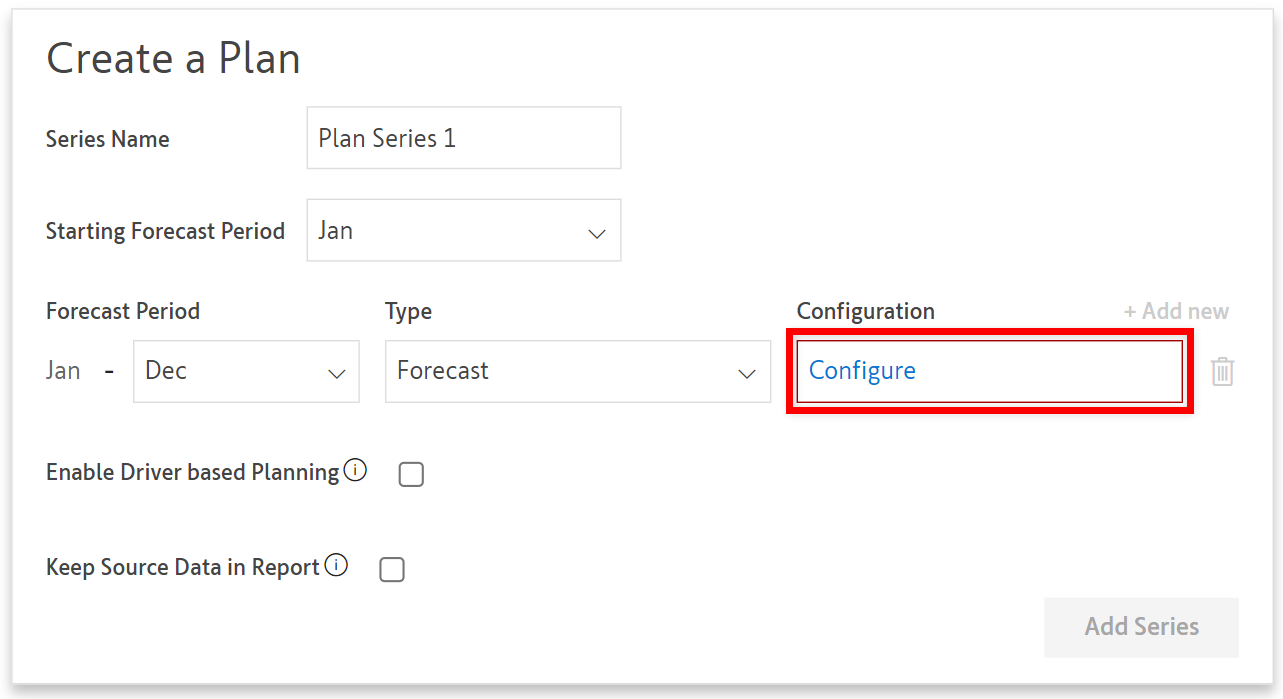Enable the Driver based Planning checkbox
Screen dimensions: 1283x699
pyautogui.click(x=411, y=474)
